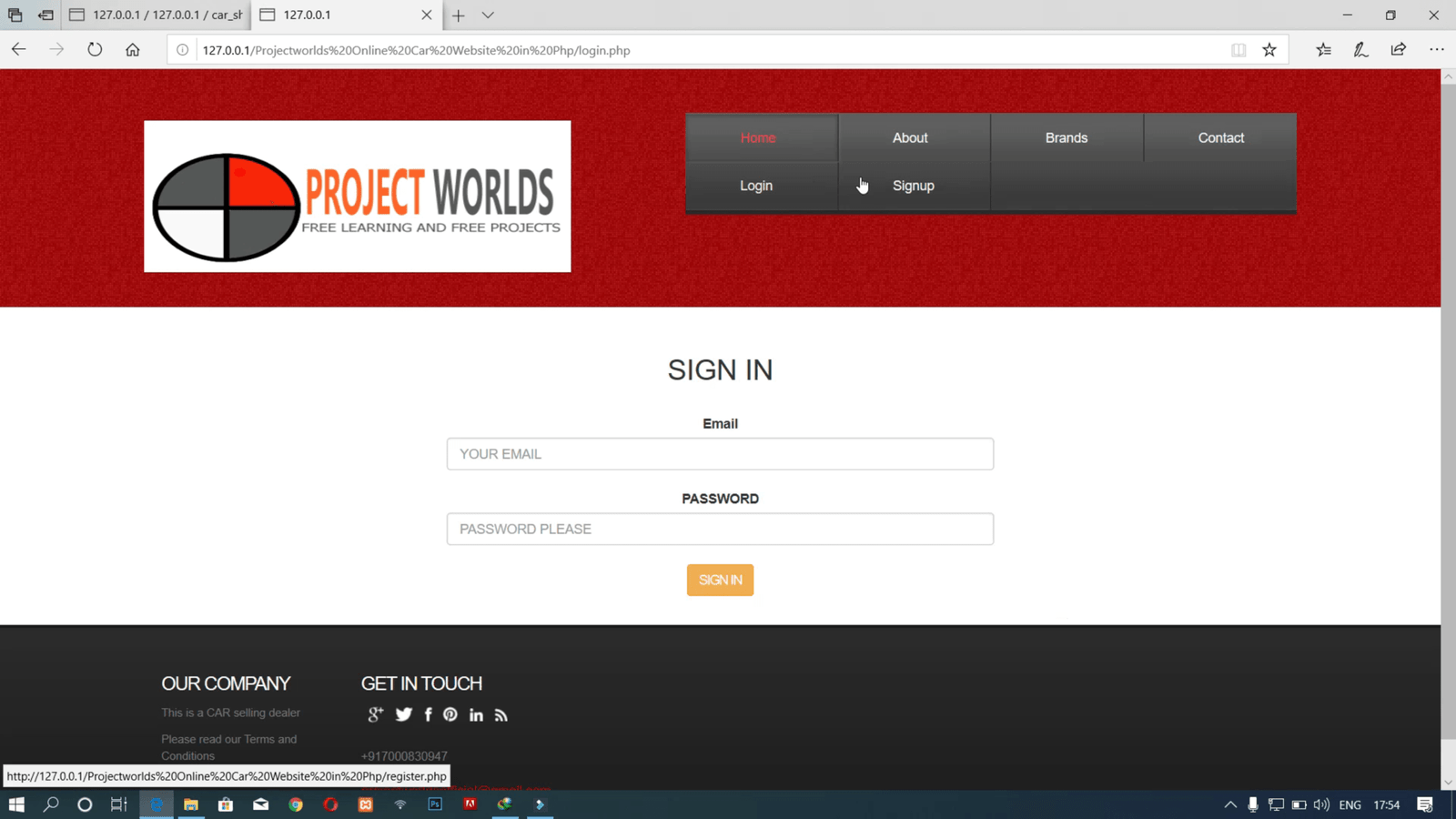
Task: Open File Explorer from the taskbar
Action: tap(191, 804)
